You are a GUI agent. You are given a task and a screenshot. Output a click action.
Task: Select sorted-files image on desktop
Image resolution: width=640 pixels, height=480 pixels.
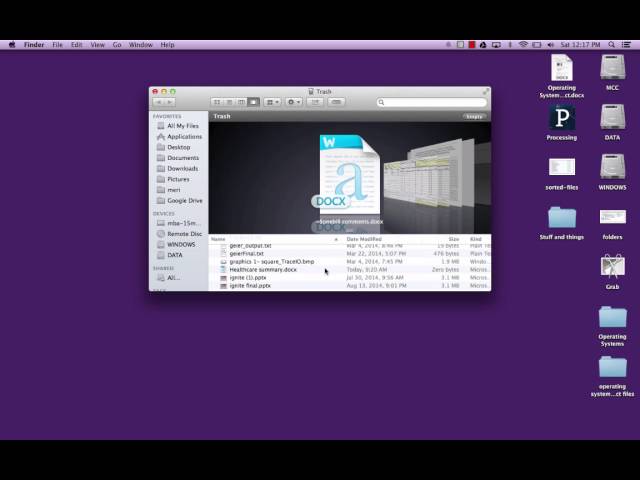[562, 173]
